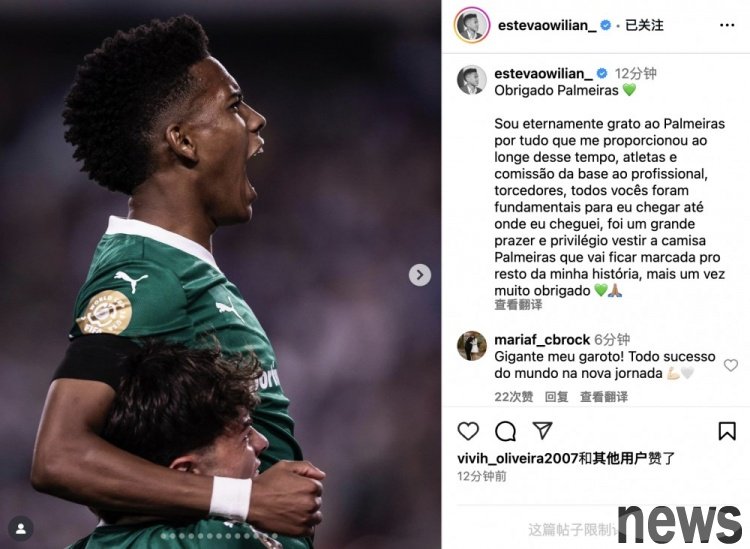This screenshot has height=549, width=750.
Task: View the 22次赞 comment likes list
Action: click(x=514, y=396)
